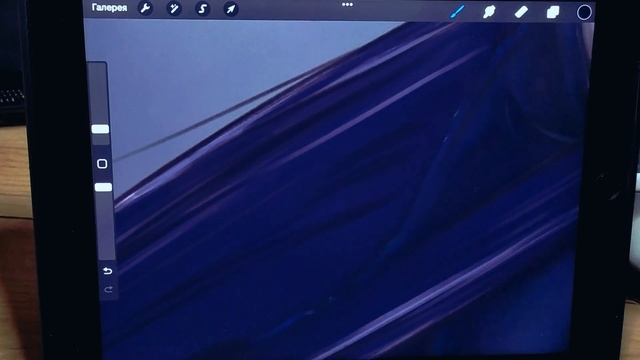
Task: Tap the square Modify button in sidebar
Action: click(102, 164)
